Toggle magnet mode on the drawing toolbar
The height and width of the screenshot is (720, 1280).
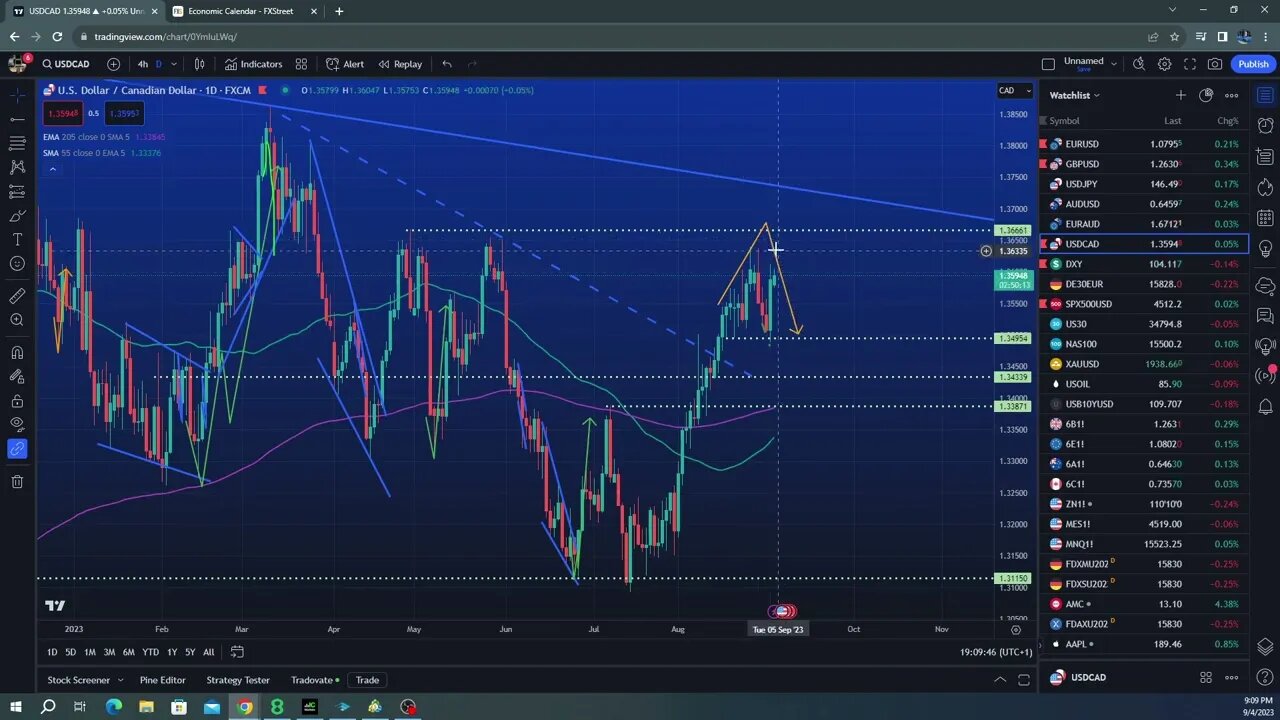point(17,352)
